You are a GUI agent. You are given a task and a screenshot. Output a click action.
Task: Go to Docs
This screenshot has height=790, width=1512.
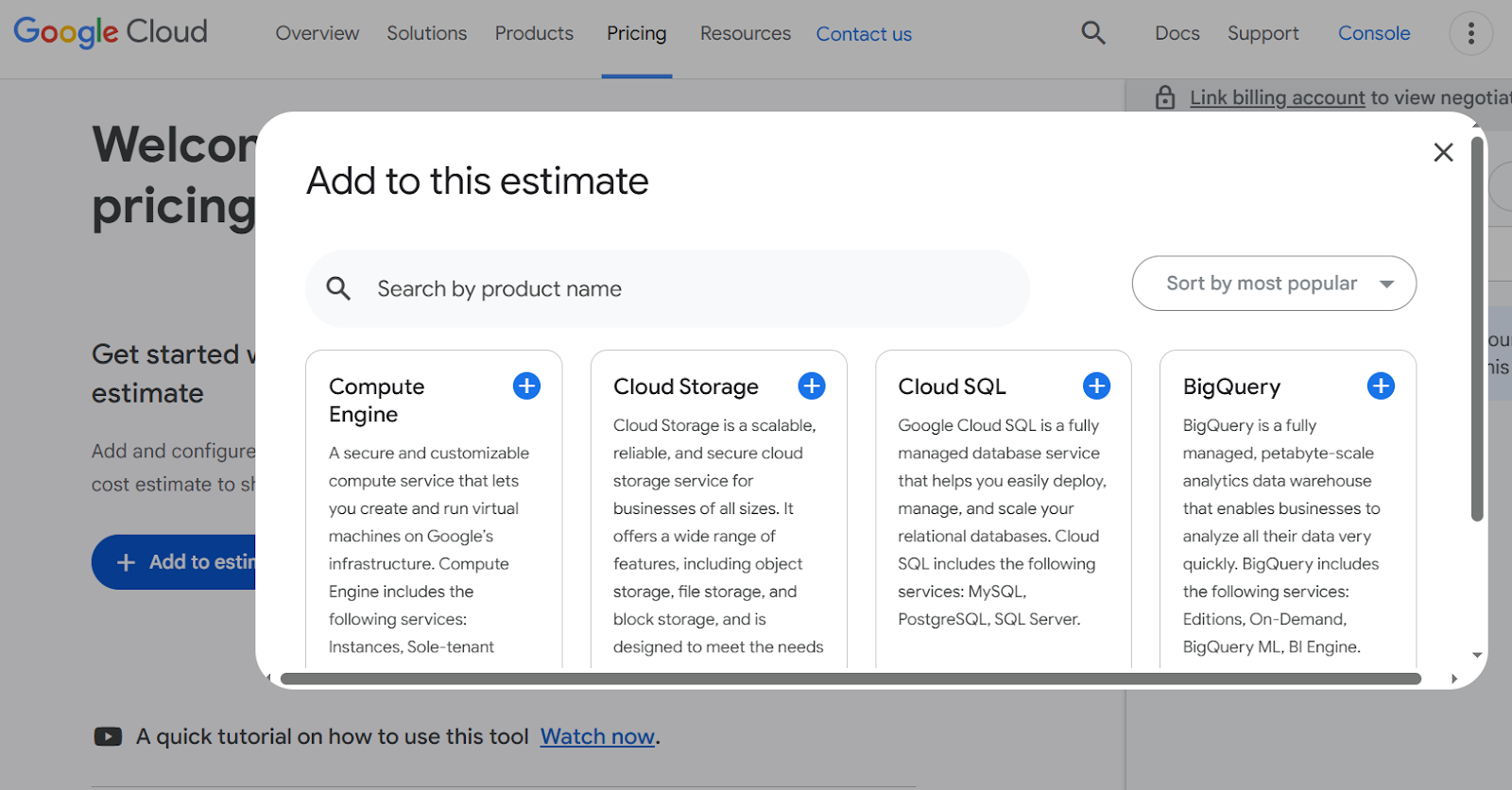(x=1177, y=33)
